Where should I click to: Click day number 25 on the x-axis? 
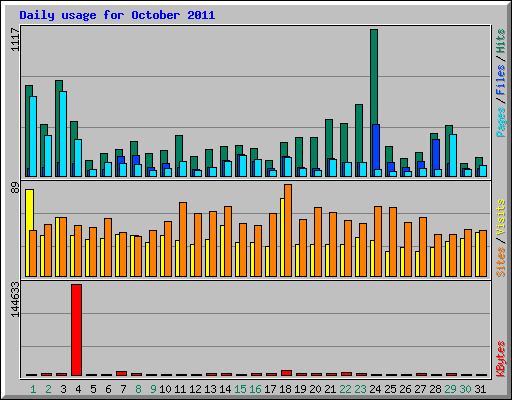(x=390, y=389)
